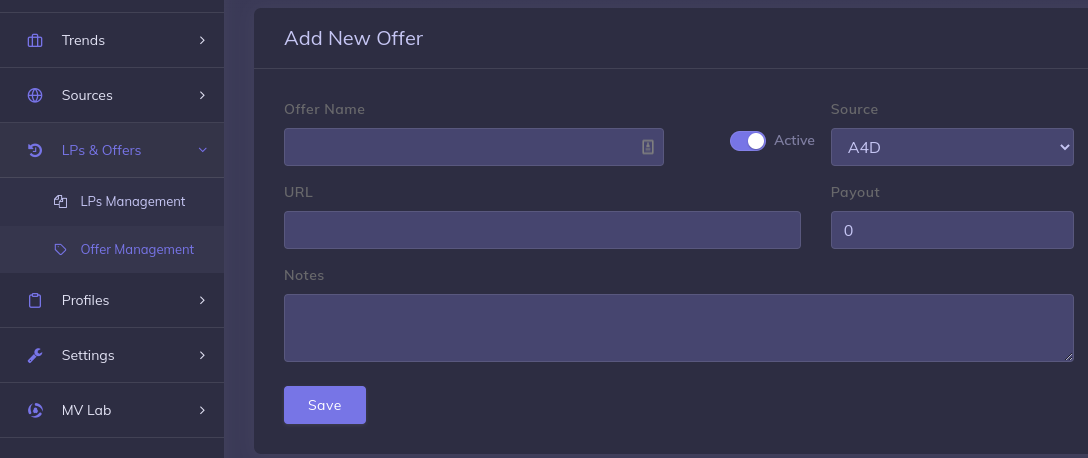Viewport: 1088px width, 458px height.
Task: Focus the URL input field
Action: 542,230
